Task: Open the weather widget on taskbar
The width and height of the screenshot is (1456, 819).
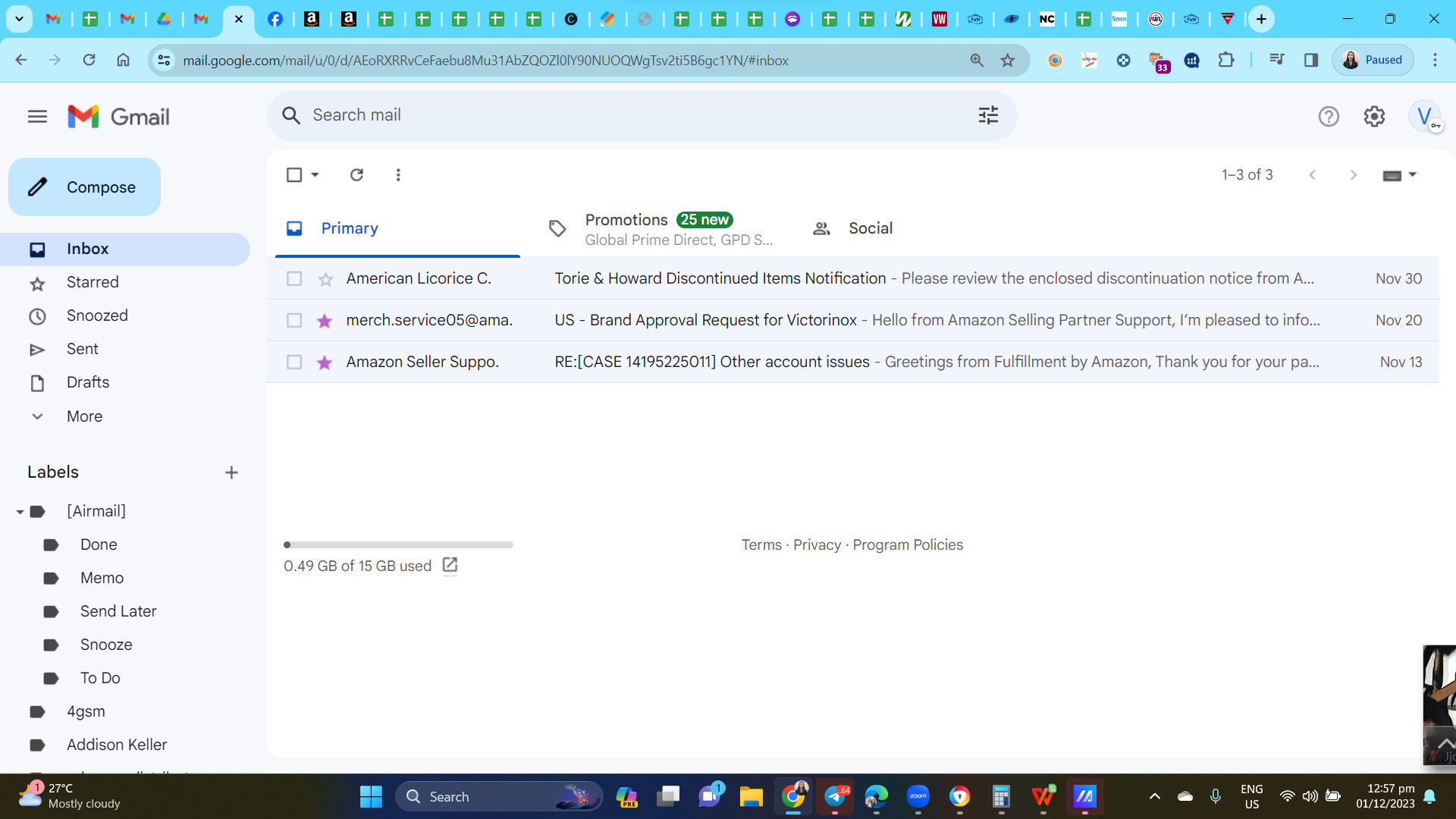Action: [70, 796]
